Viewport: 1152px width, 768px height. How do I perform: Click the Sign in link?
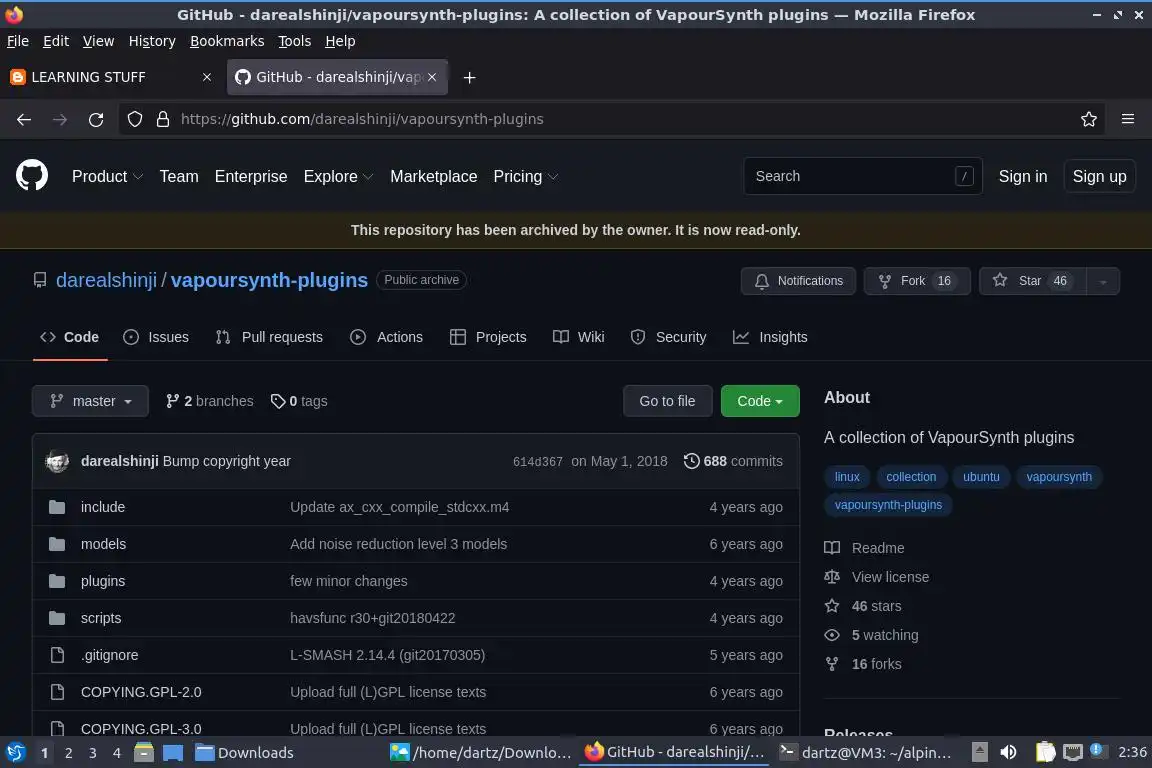tap(1023, 176)
